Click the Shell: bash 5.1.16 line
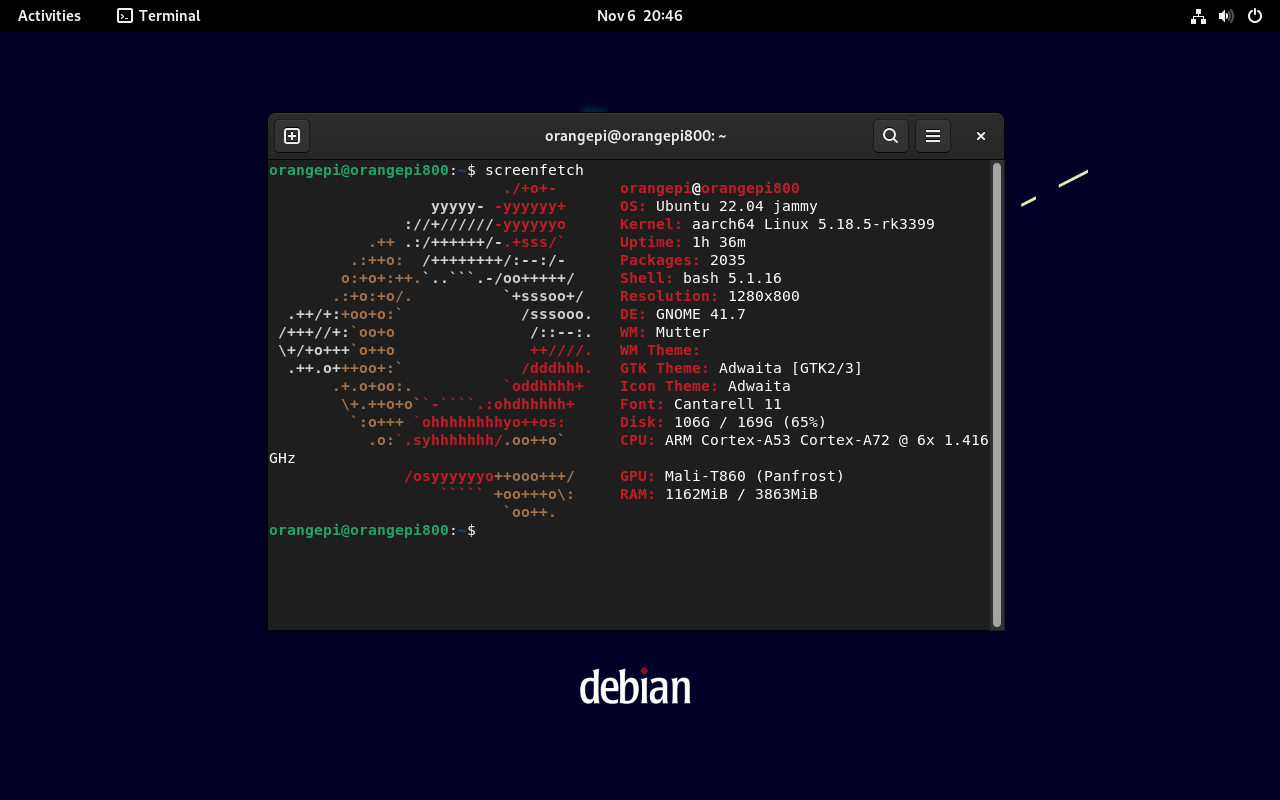The width and height of the screenshot is (1280, 800). pos(701,278)
